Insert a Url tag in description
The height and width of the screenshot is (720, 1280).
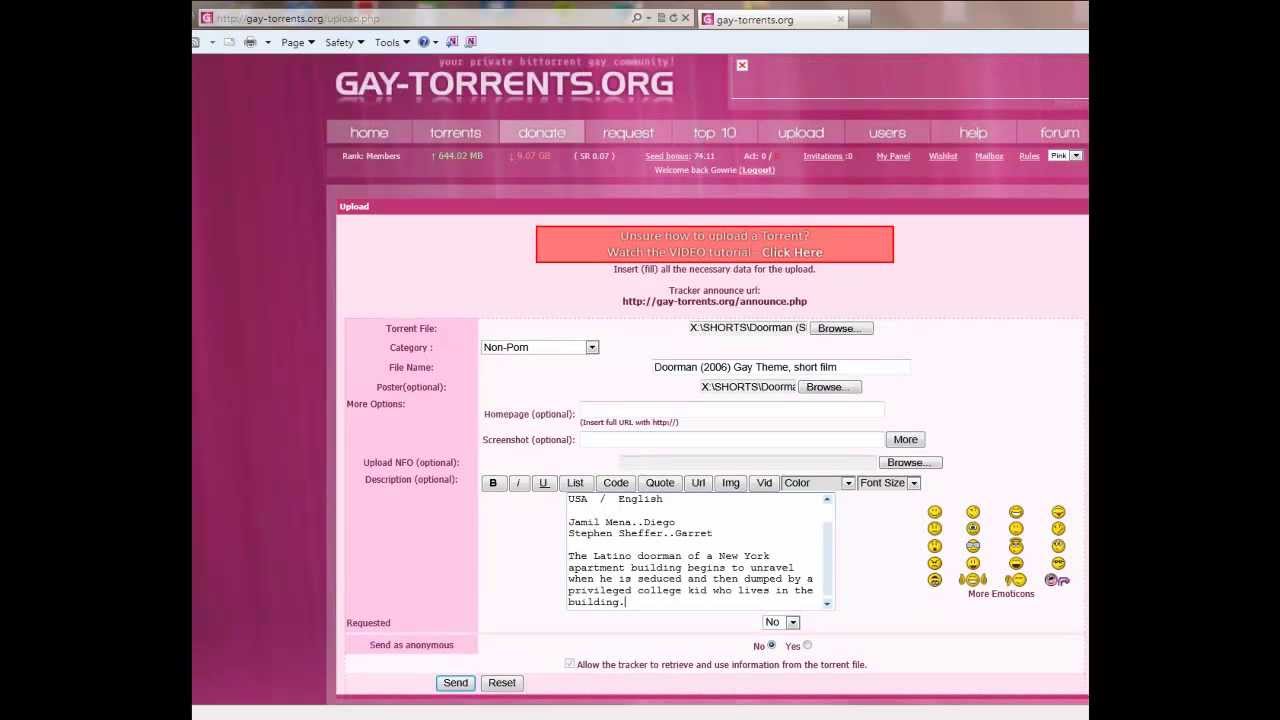tap(698, 483)
